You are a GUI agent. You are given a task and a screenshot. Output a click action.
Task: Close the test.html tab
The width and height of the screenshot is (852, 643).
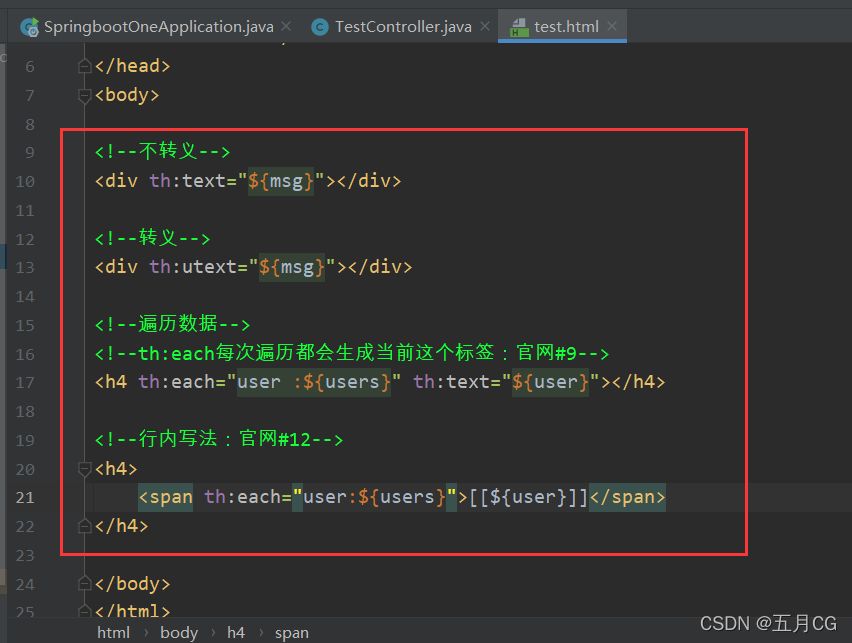pos(612,26)
